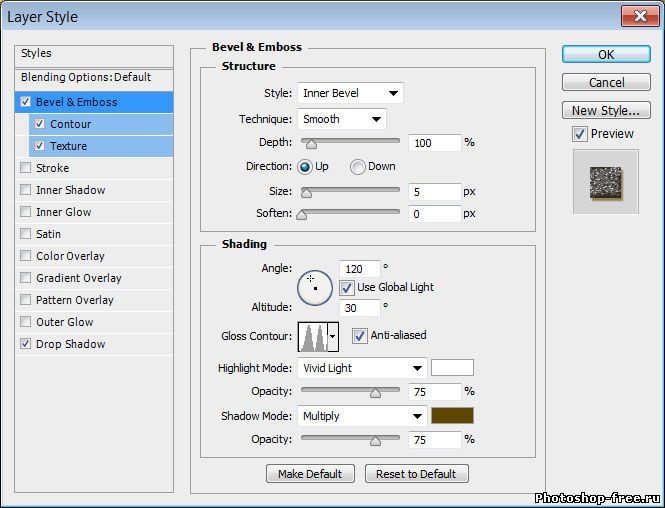Screen dimensions: 665x508
Task: Click the Size input field
Action: (x=434, y=191)
